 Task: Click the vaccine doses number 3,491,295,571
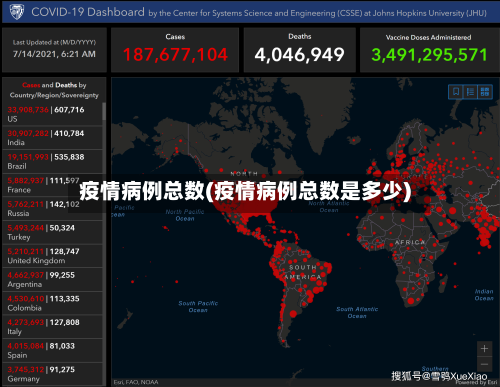(x=429, y=55)
